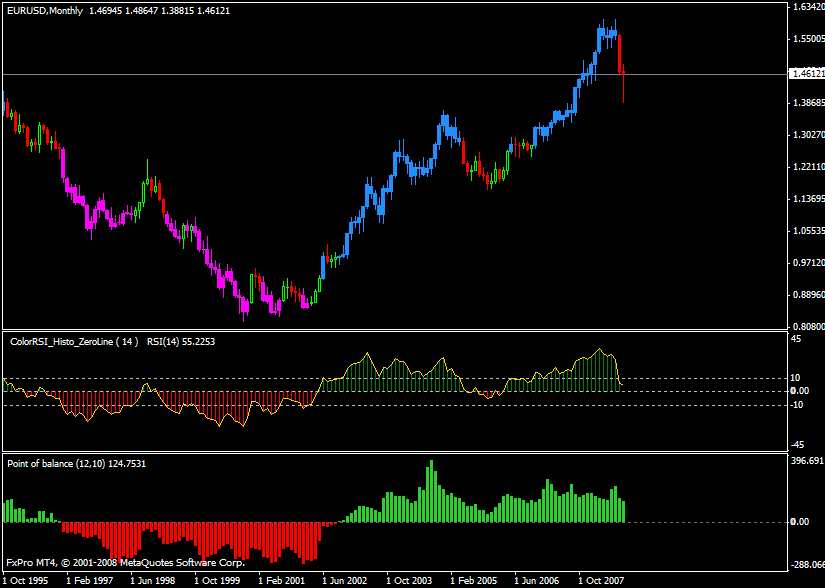Select the 1 Jun 1998 date marker

(x=155, y=580)
